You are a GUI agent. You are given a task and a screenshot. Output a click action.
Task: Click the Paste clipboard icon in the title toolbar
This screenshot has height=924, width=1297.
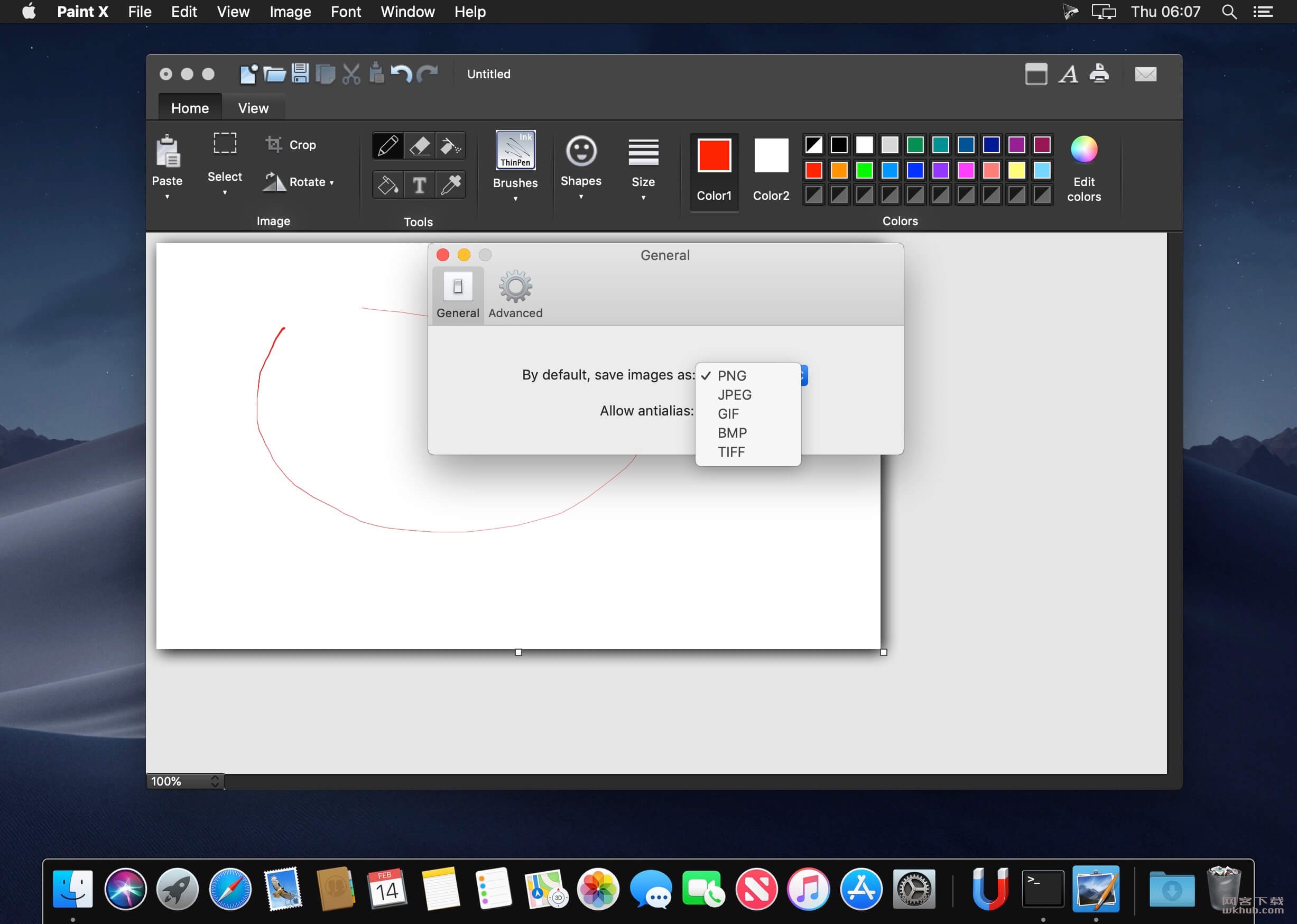(376, 73)
